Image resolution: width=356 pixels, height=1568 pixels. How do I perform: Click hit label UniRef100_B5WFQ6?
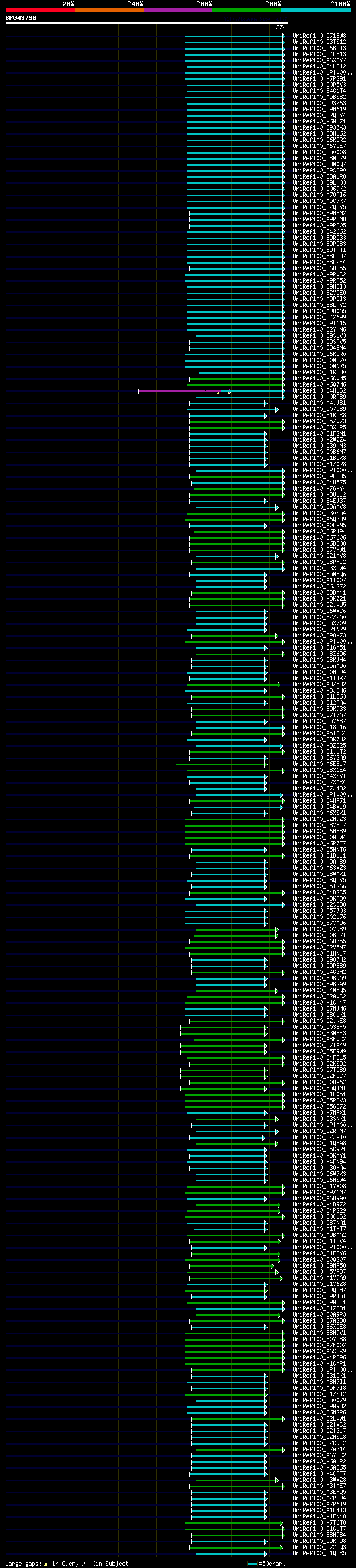(319, 574)
